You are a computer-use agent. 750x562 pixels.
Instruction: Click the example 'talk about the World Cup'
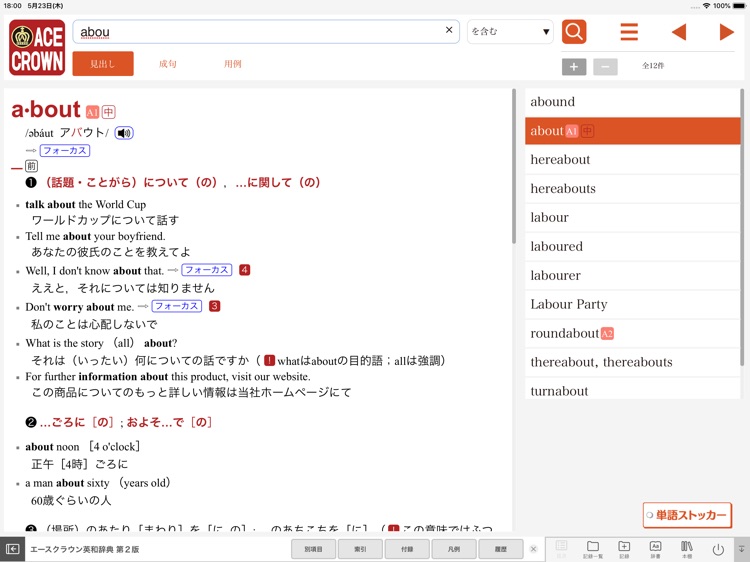[86, 205]
